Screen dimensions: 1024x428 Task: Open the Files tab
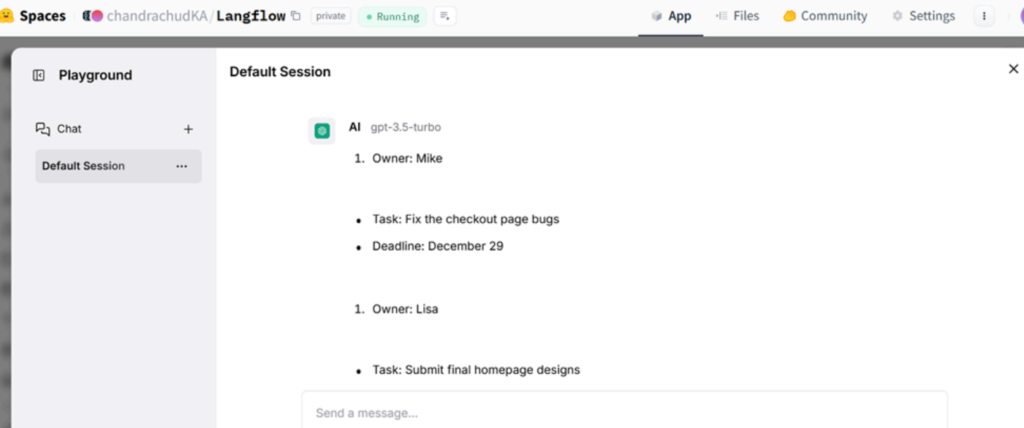(x=738, y=16)
